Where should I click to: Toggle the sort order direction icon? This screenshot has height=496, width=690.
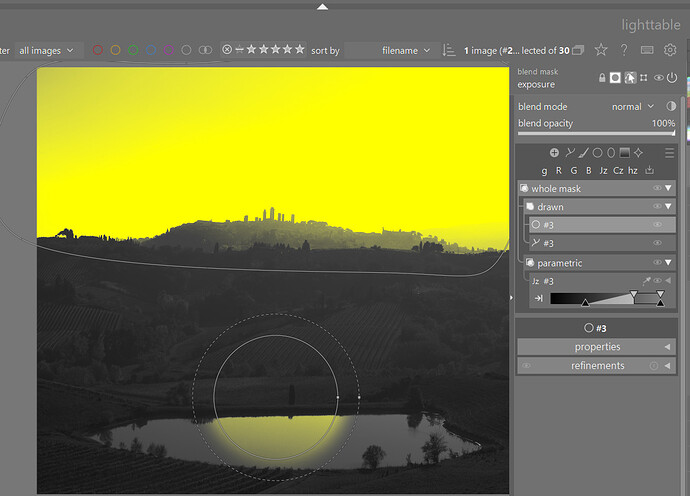448,50
